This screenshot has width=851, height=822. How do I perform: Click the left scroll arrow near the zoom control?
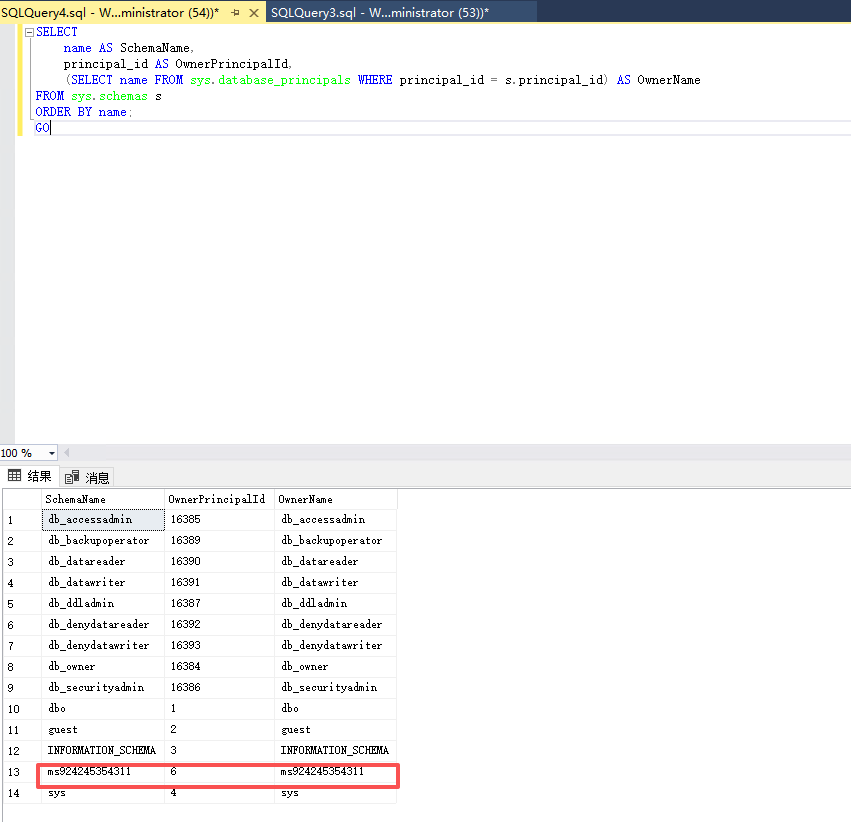[67, 453]
